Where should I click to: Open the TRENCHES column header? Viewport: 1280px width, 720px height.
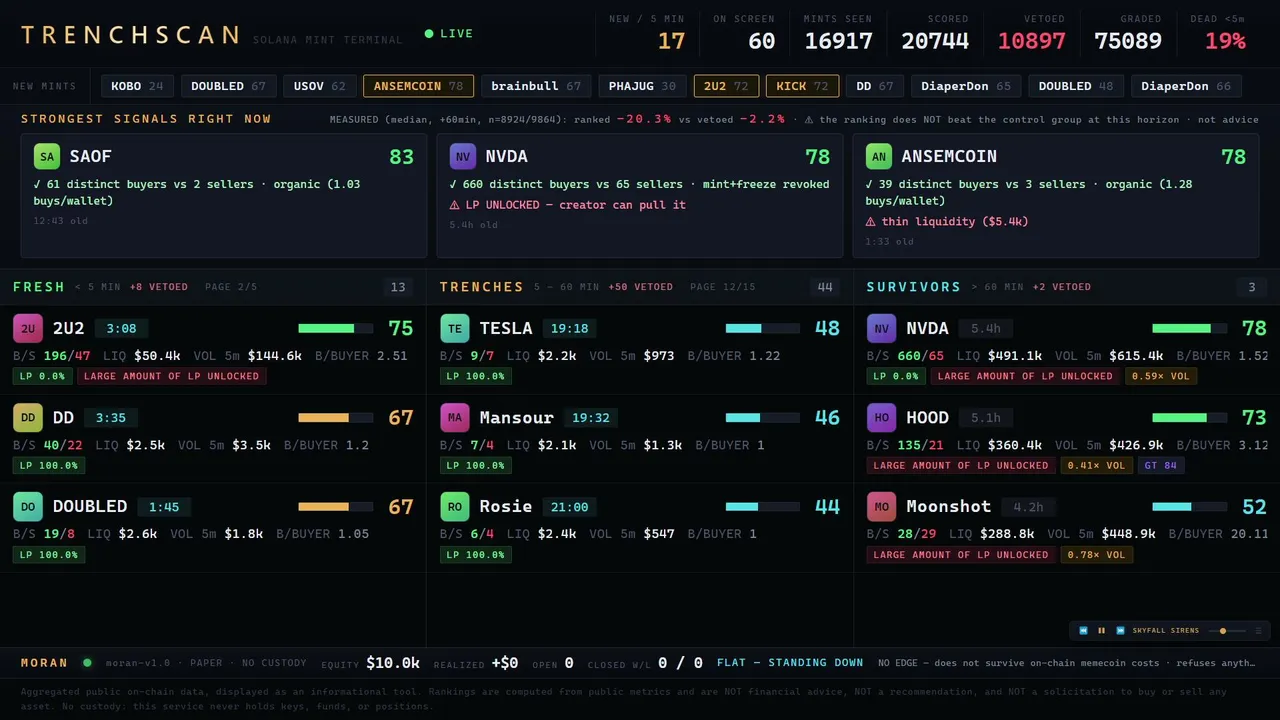[x=482, y=287]
